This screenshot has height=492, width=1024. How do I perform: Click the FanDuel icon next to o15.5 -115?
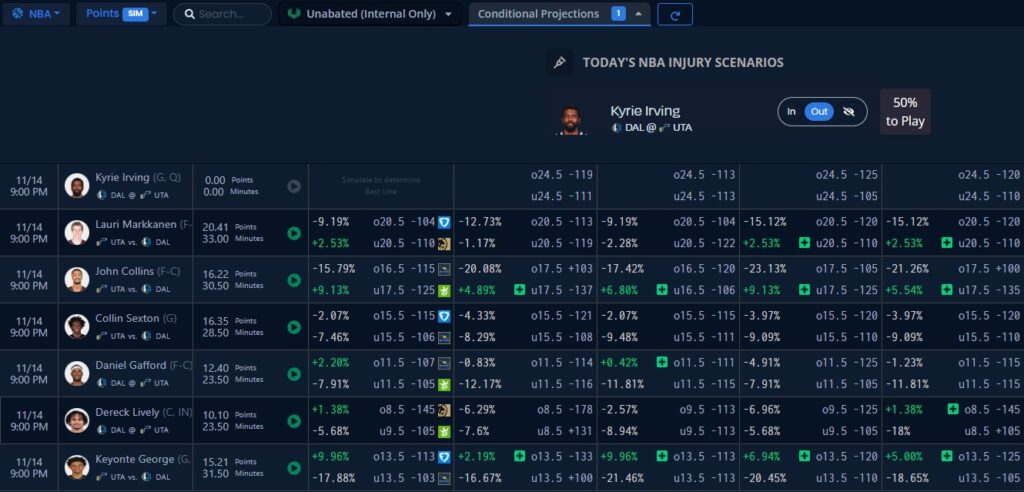click(x=444, y=316)
